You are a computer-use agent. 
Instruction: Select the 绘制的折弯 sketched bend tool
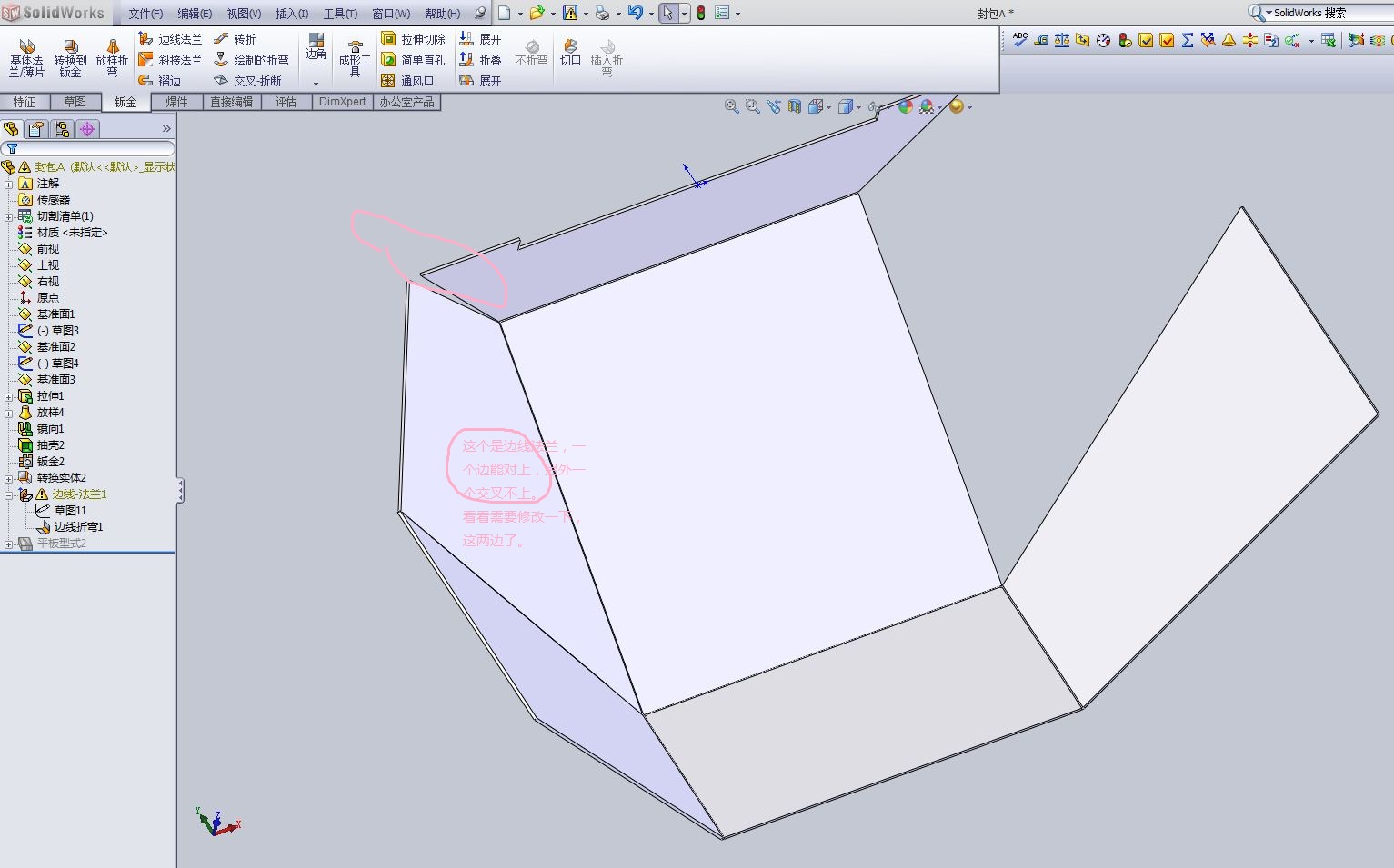[x=251, y=60]
